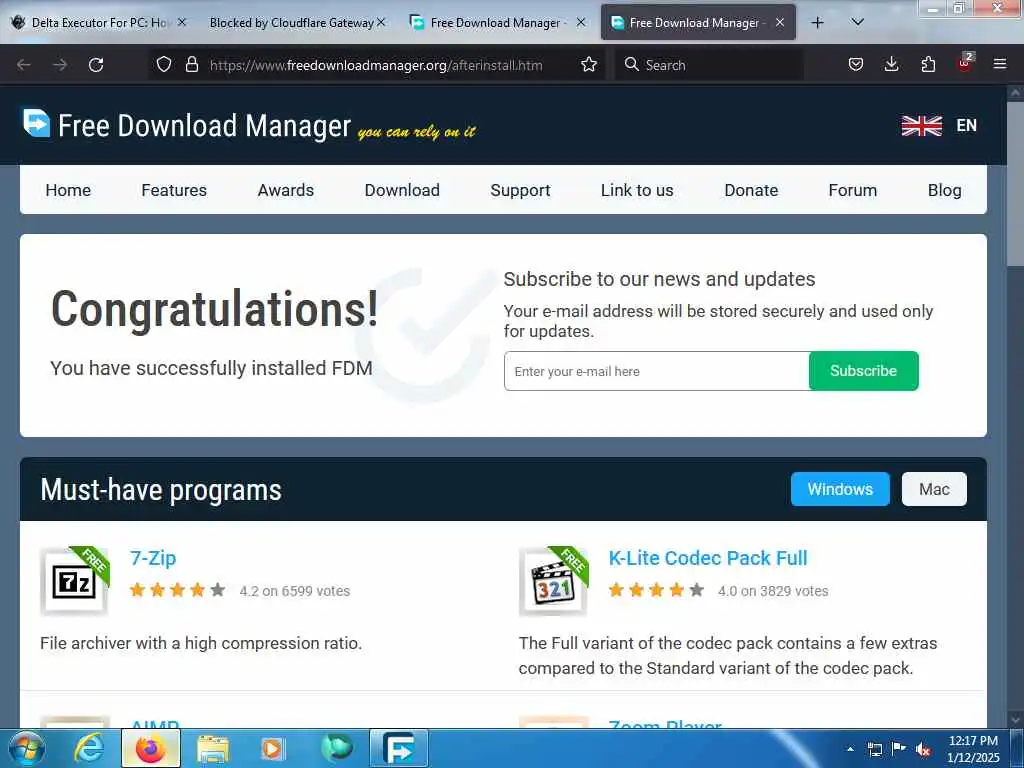This screenshot has width=1024, height=768.
Task: Go back with the browser back arrow
Action: point(24,65)
